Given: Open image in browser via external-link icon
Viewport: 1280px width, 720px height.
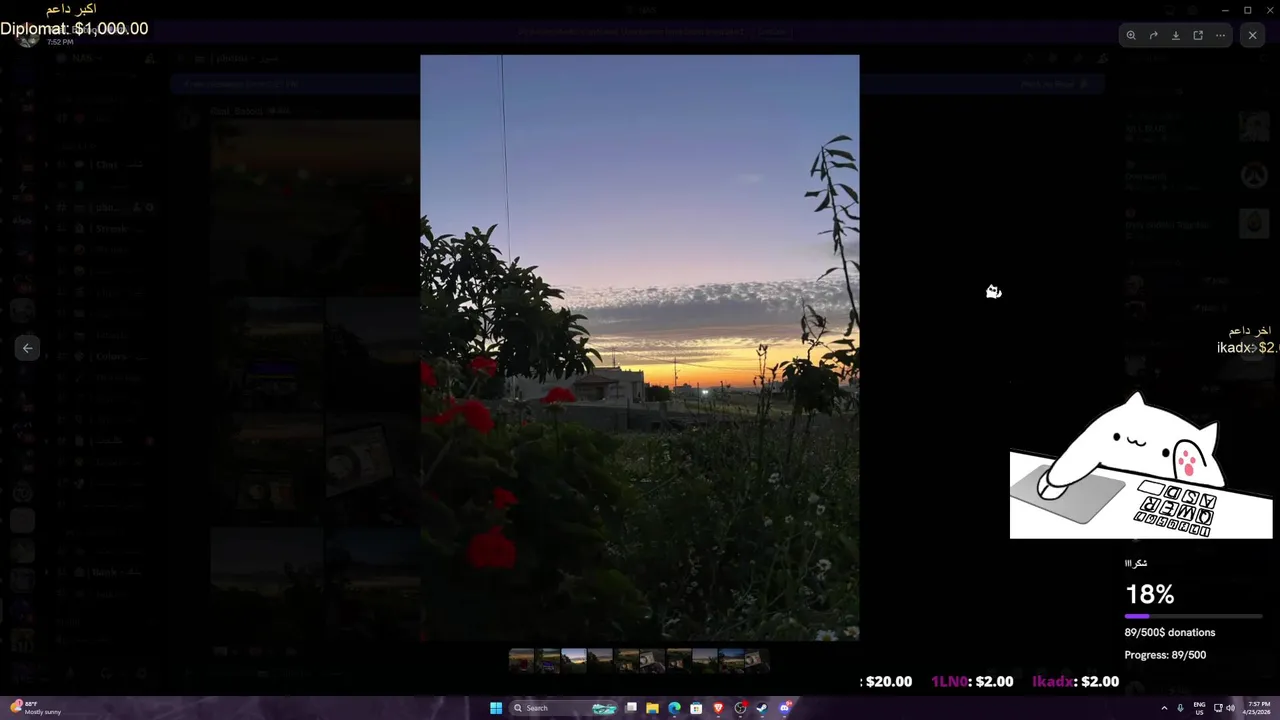Looking at the screenshot, I should tap(1198, 35).
